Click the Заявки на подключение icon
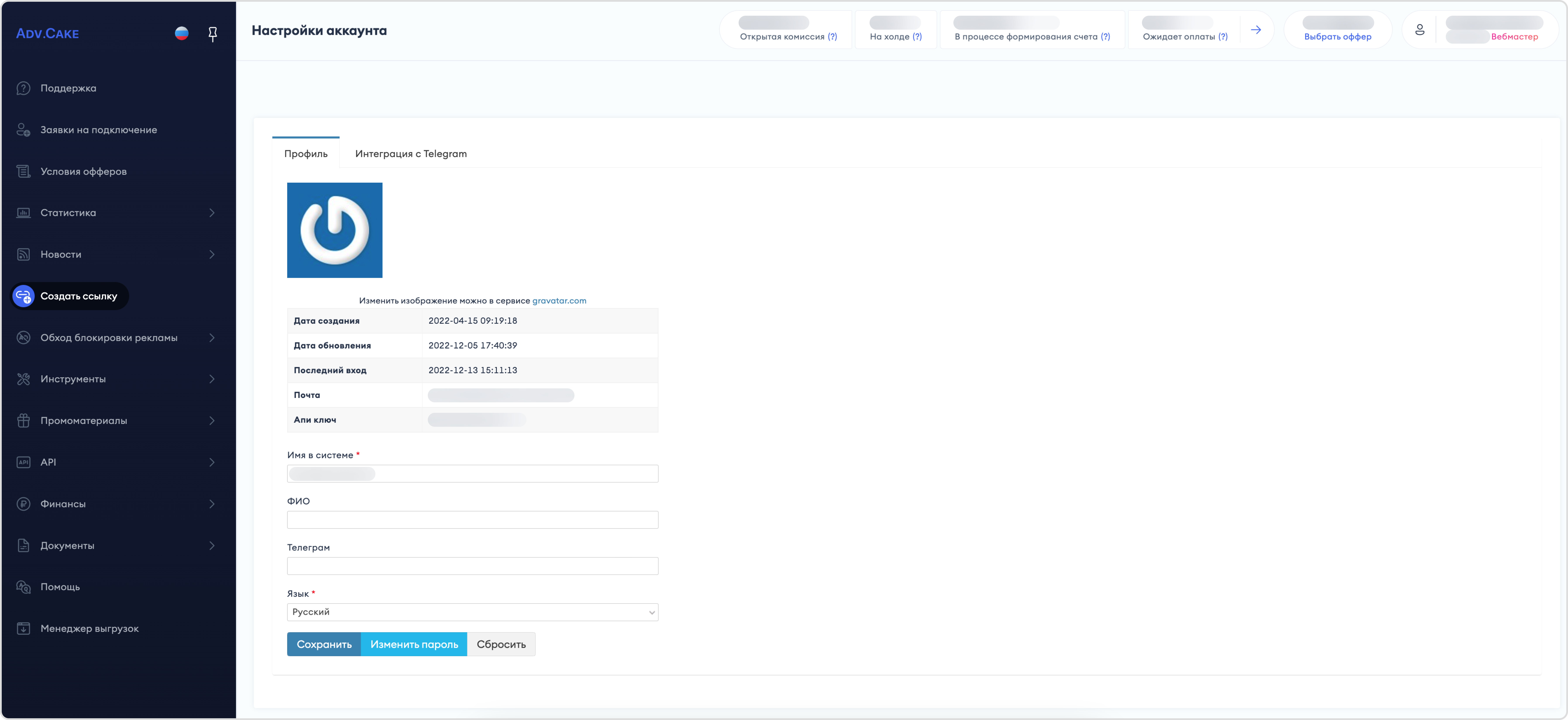 23,130
